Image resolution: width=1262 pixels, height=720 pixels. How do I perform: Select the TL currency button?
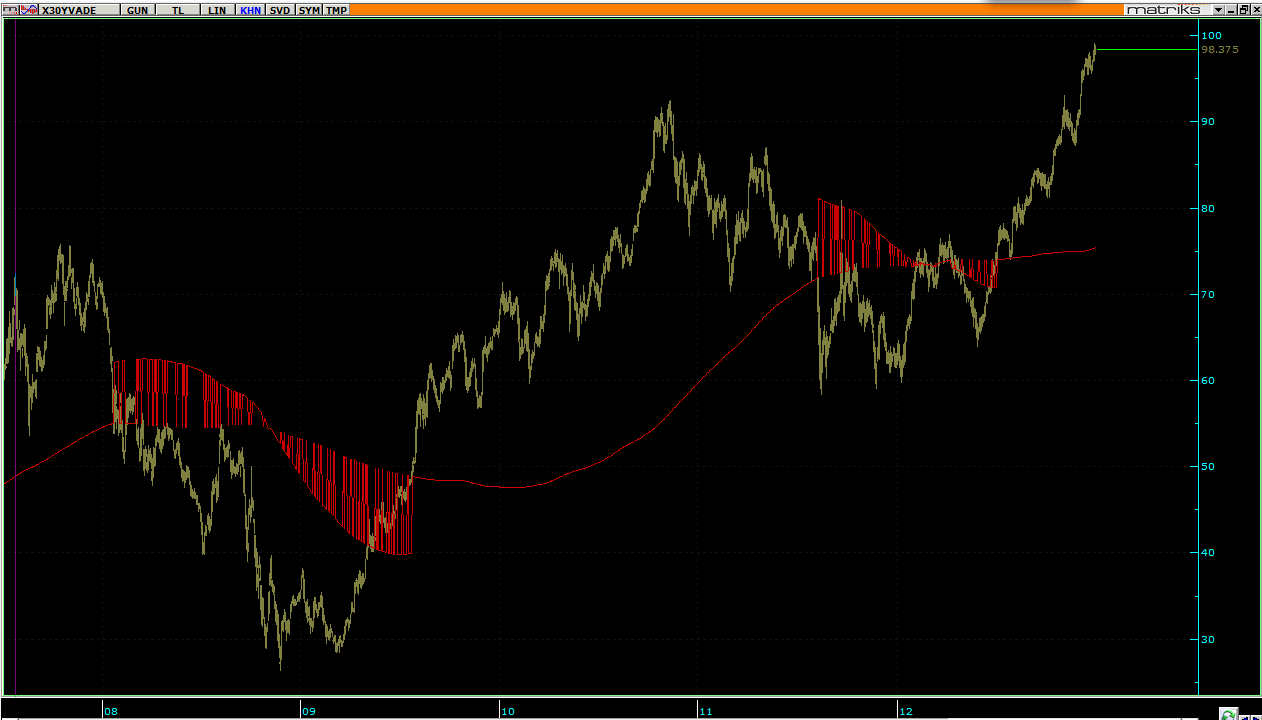point(178,10)
